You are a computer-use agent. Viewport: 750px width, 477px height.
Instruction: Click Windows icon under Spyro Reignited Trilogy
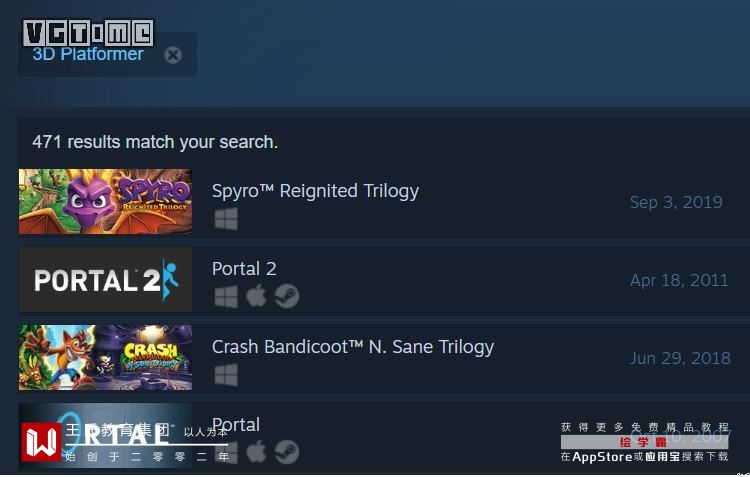(226, 219)
